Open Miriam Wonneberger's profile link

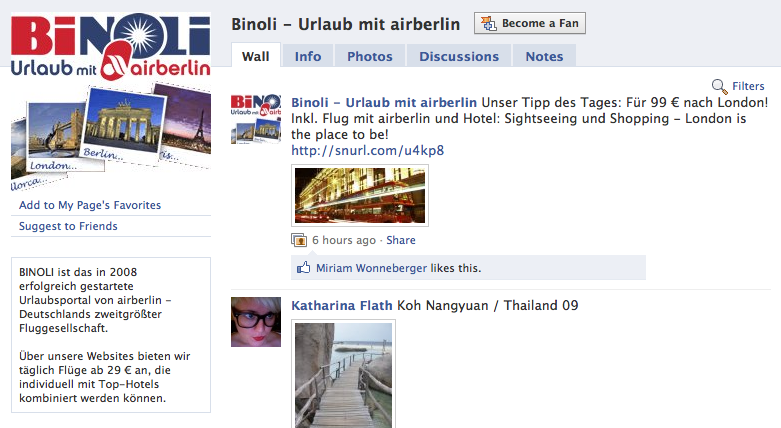[x=372, y=268]
